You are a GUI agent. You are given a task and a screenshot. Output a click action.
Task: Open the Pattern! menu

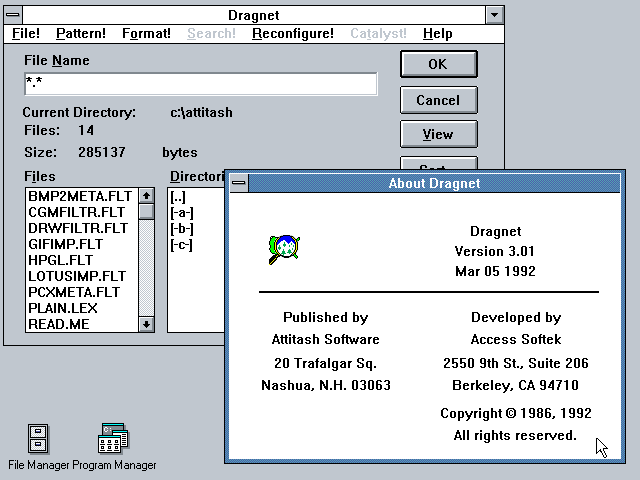click(80, 34)
